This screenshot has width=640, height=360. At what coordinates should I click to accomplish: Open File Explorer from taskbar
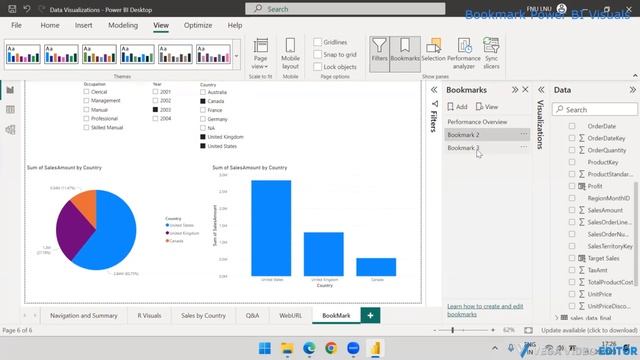click(287, 348)
